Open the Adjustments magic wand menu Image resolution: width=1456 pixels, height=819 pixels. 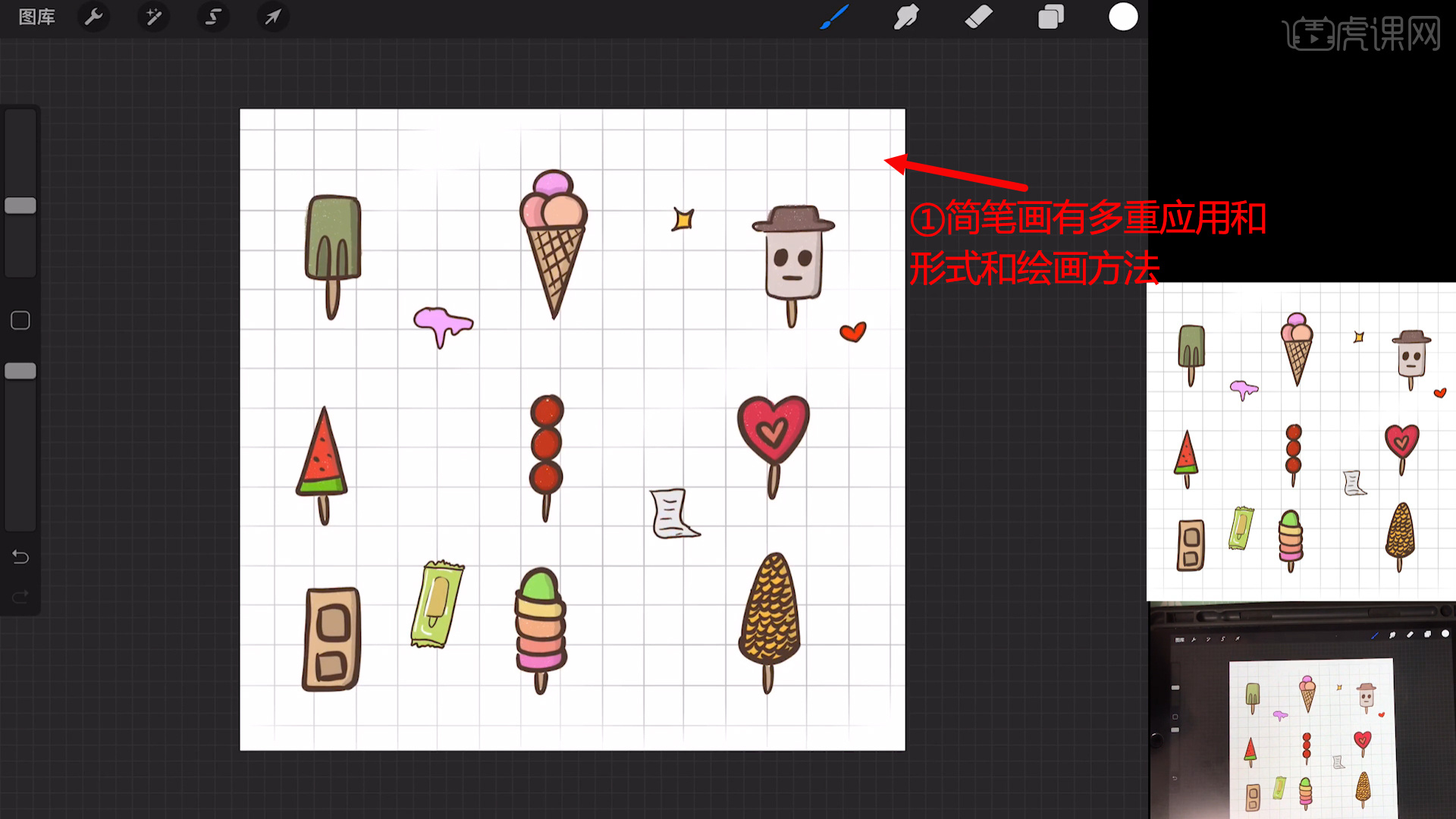coord(152,17)
